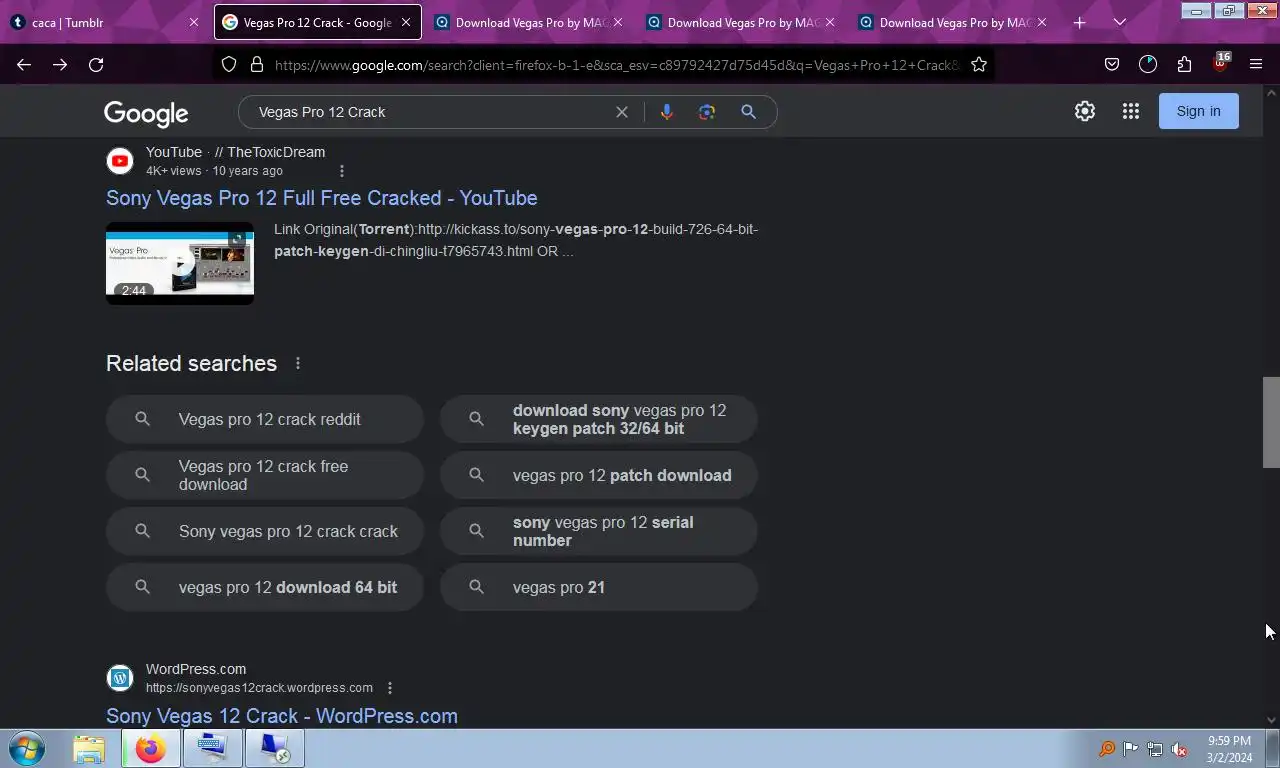Open File Explorer from taskbar
The height and width of the screenshot is (768, 1280).
(89, 748)
